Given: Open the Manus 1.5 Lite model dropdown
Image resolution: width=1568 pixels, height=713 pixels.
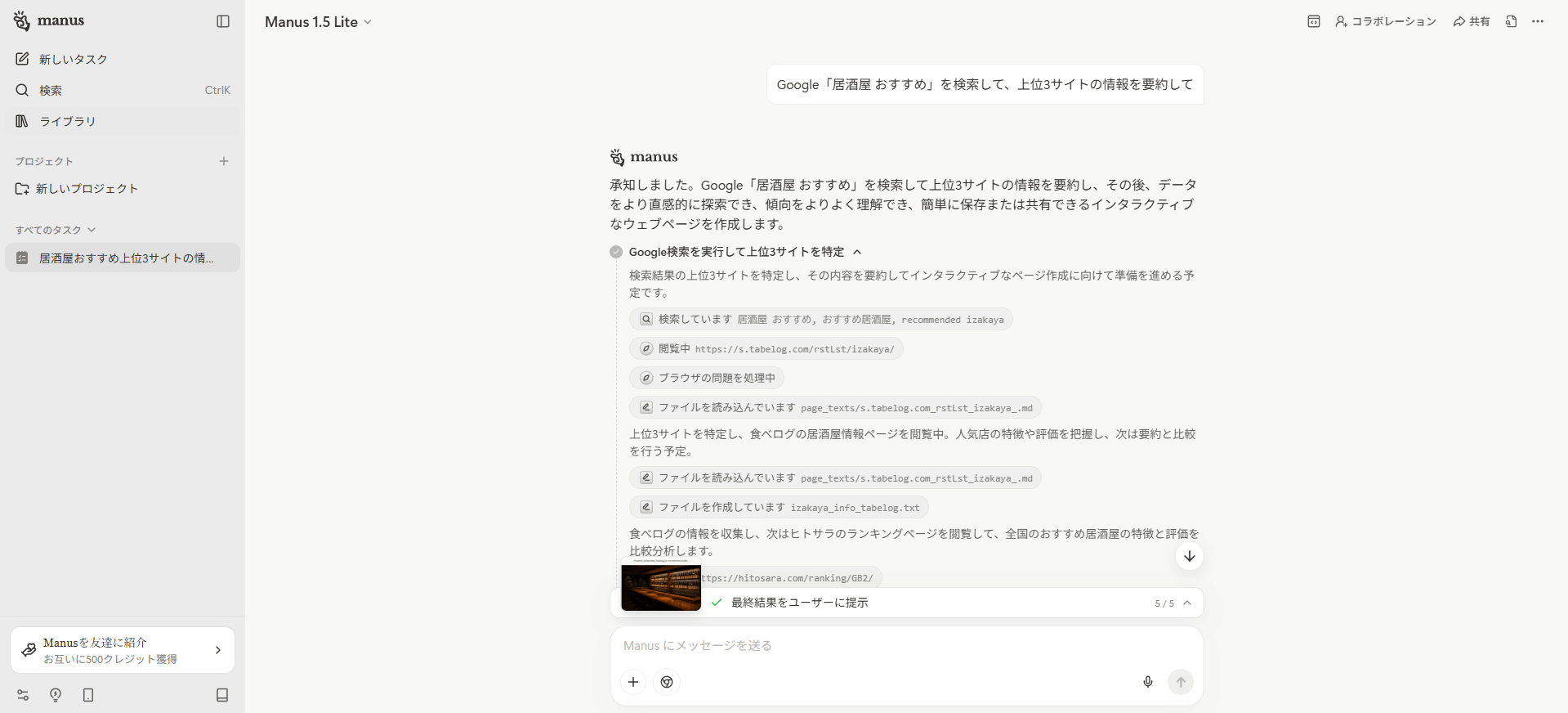Looking at the screenshot, I should click(x=318, y=22).
